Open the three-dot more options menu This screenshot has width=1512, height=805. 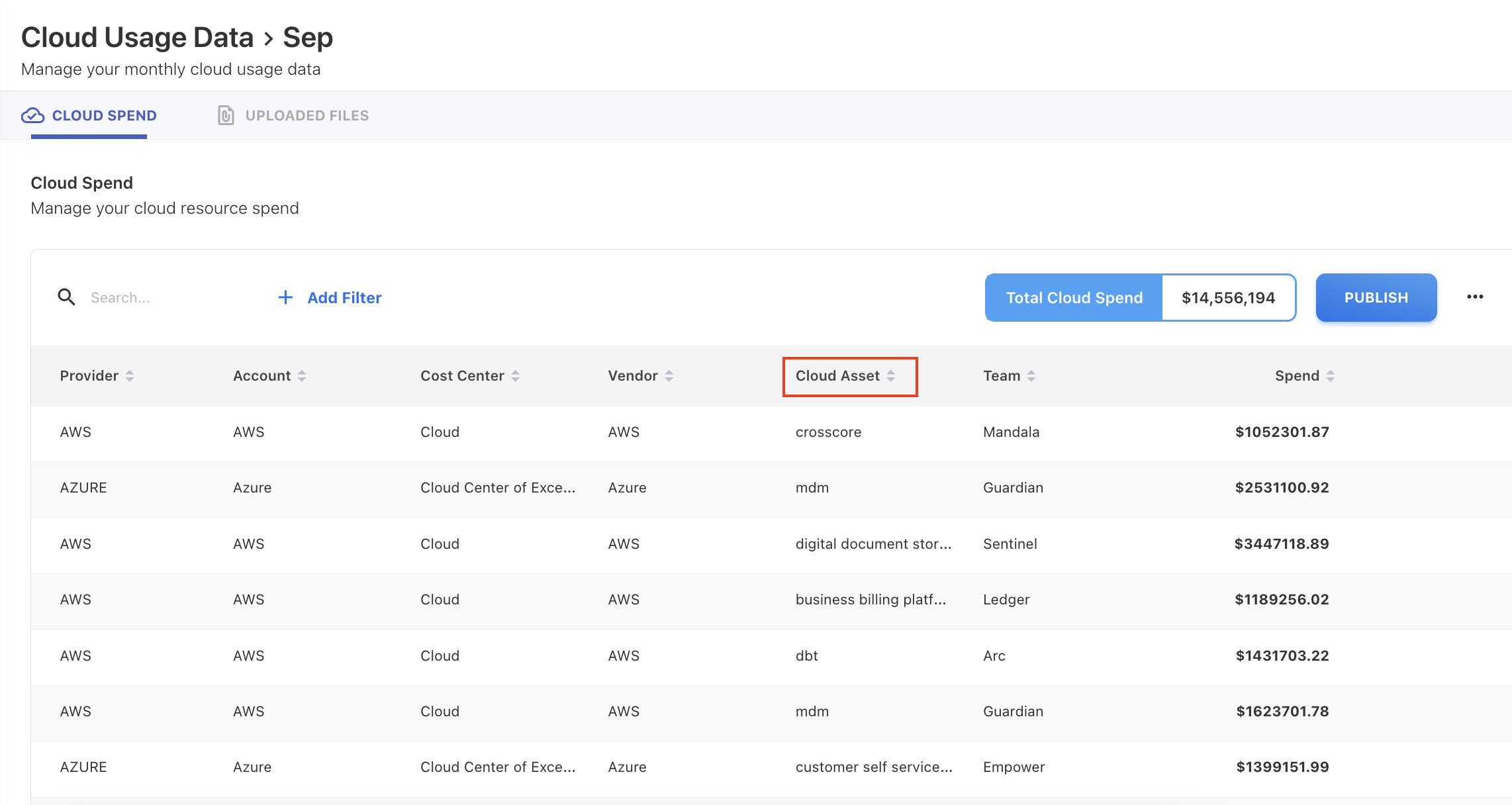pos(1475,297)
